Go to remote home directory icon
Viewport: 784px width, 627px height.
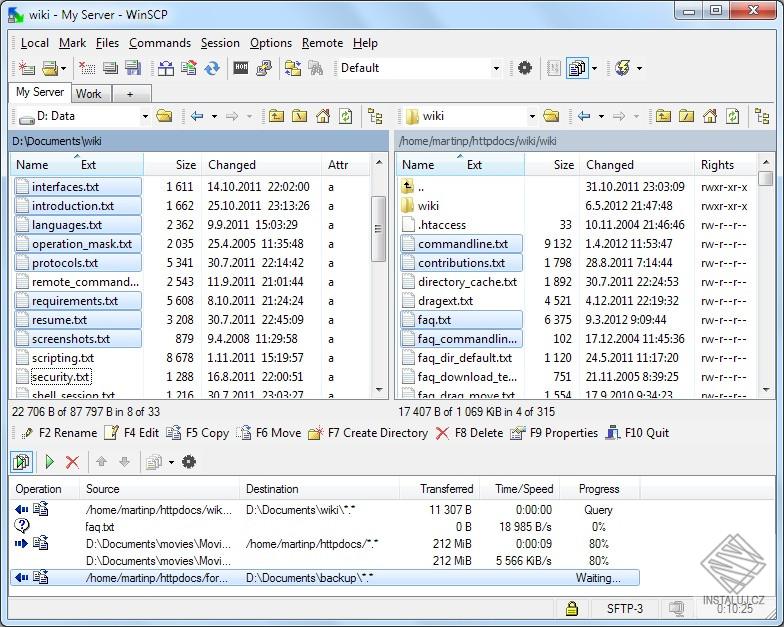pyautogui.click(x=710, y=116)
